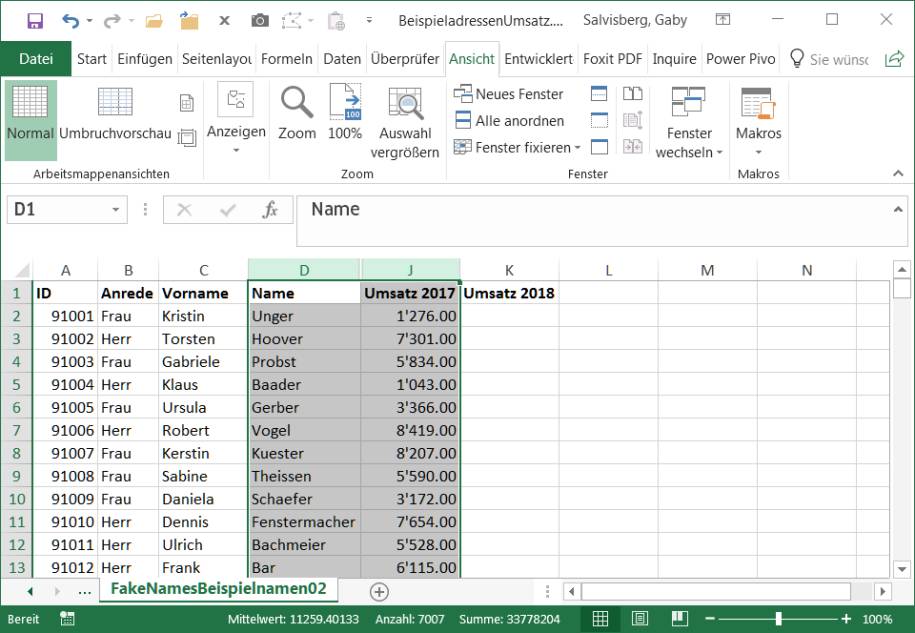Add a new sheet with the plus icon
The width and height of the screenshot is (915, 633).
click(379, 592)
